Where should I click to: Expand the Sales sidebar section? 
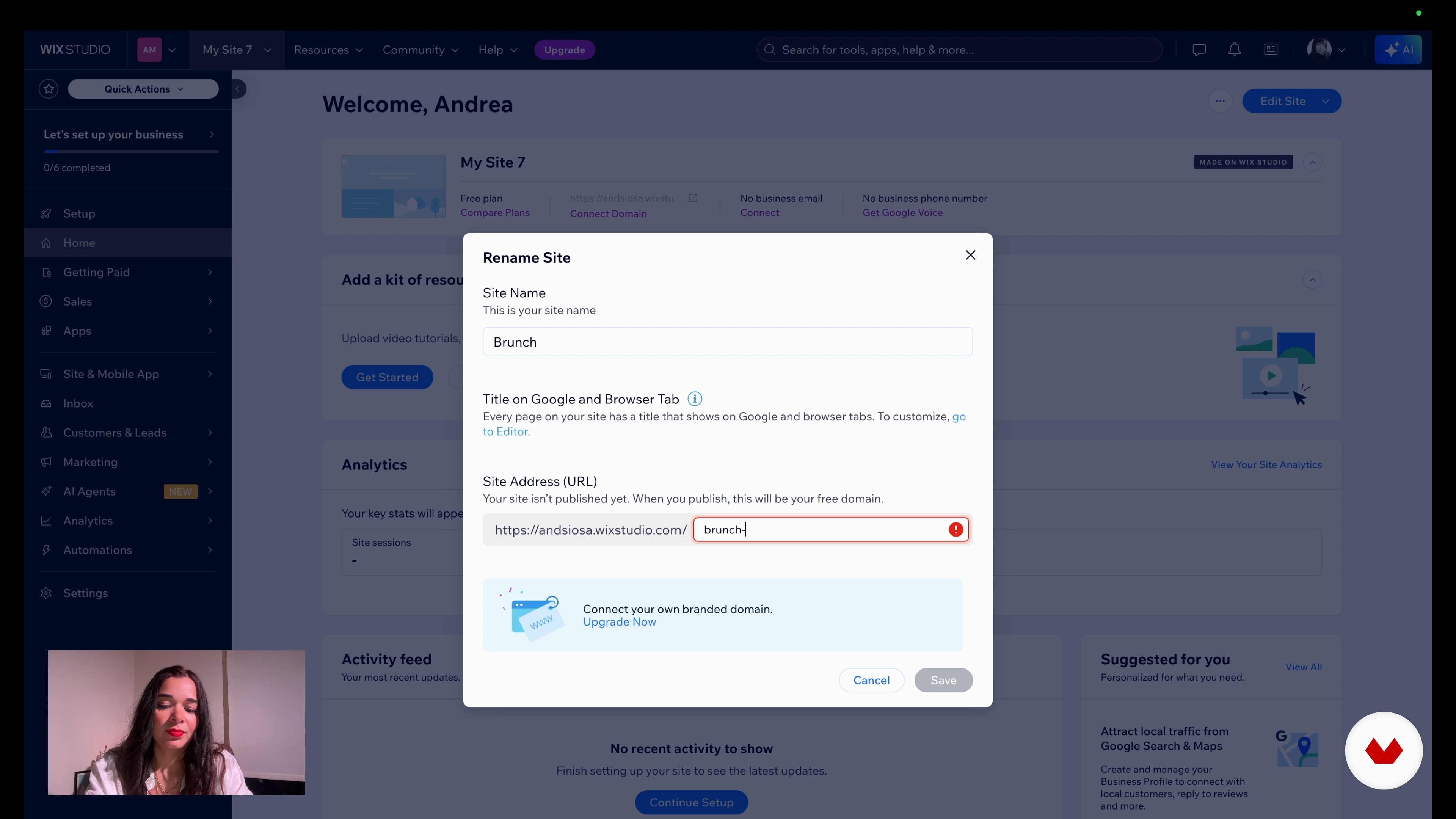(x=128, y=302)
